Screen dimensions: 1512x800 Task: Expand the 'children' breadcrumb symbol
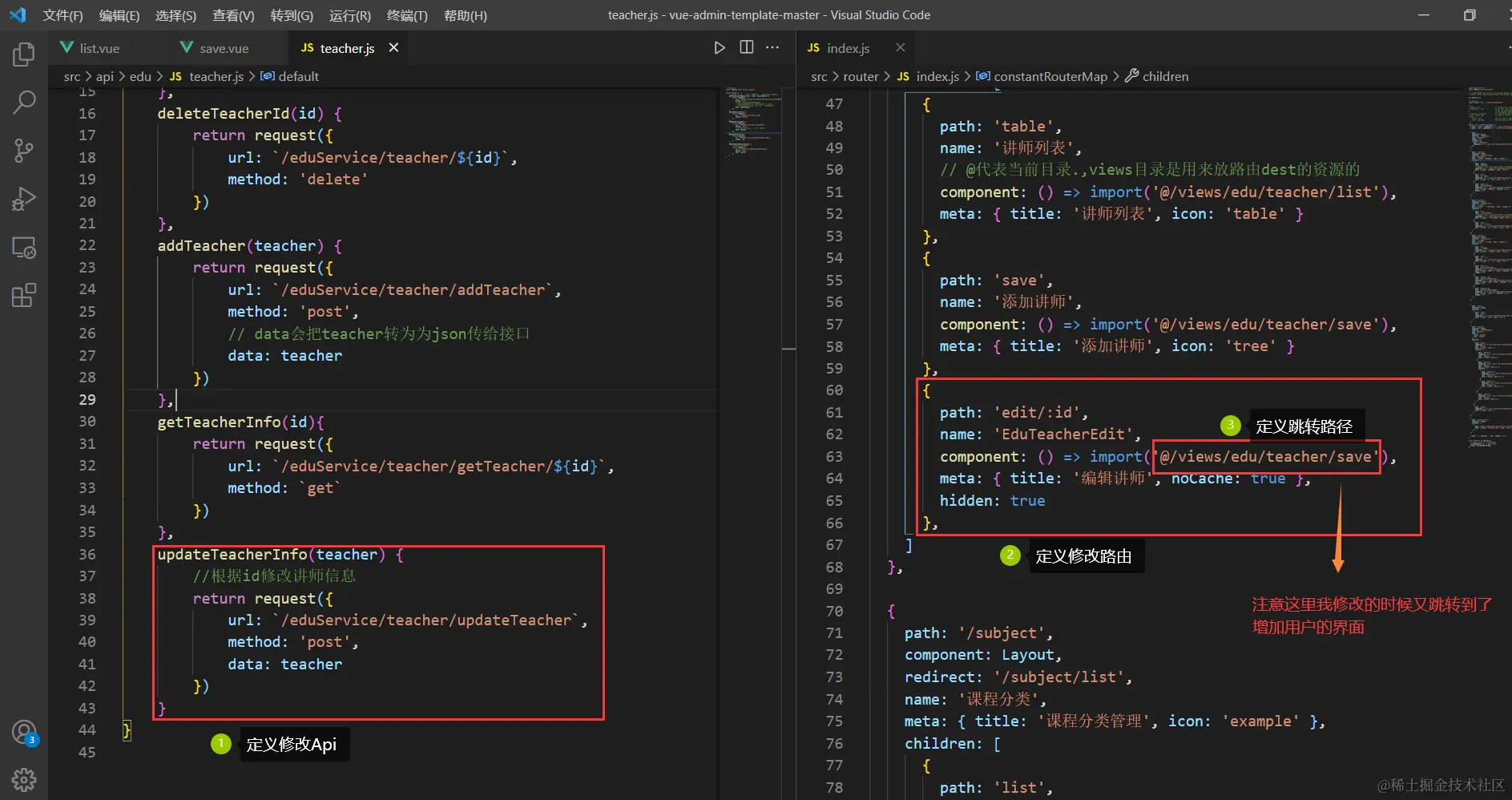coord(1157,76)
